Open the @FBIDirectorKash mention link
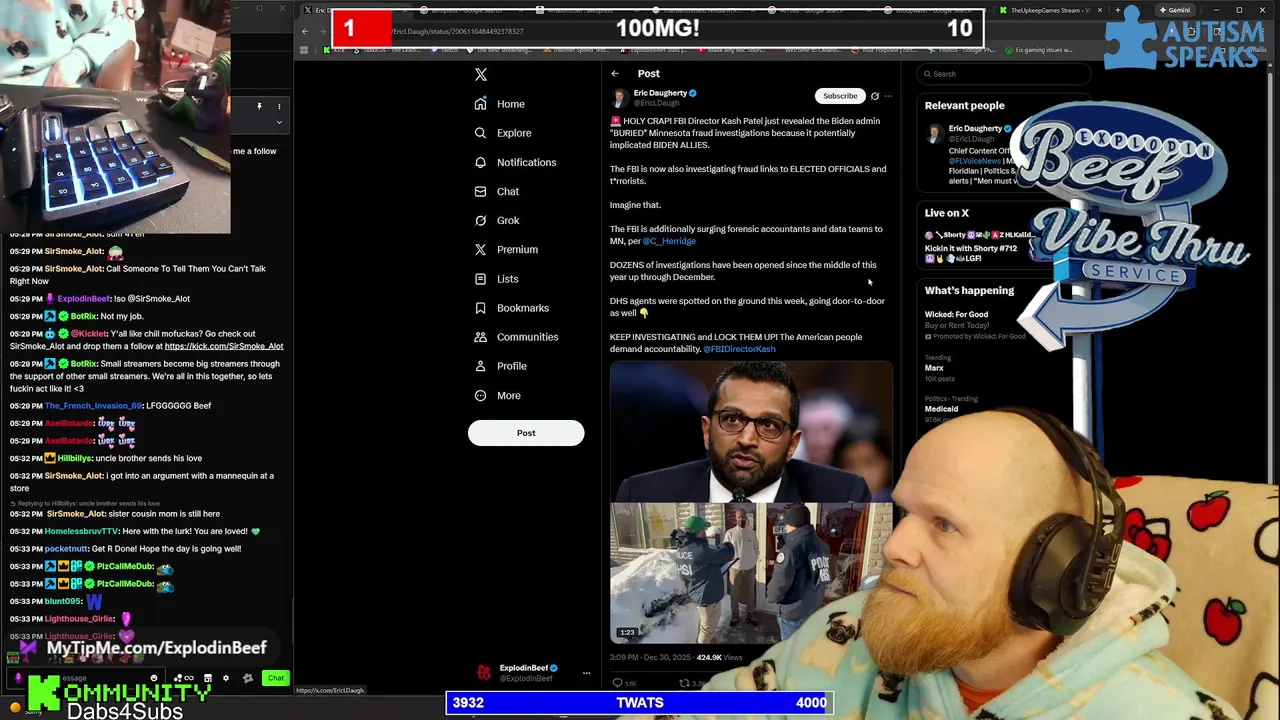The width and height of the screenshot is (1280, 720). pos(739,349)
